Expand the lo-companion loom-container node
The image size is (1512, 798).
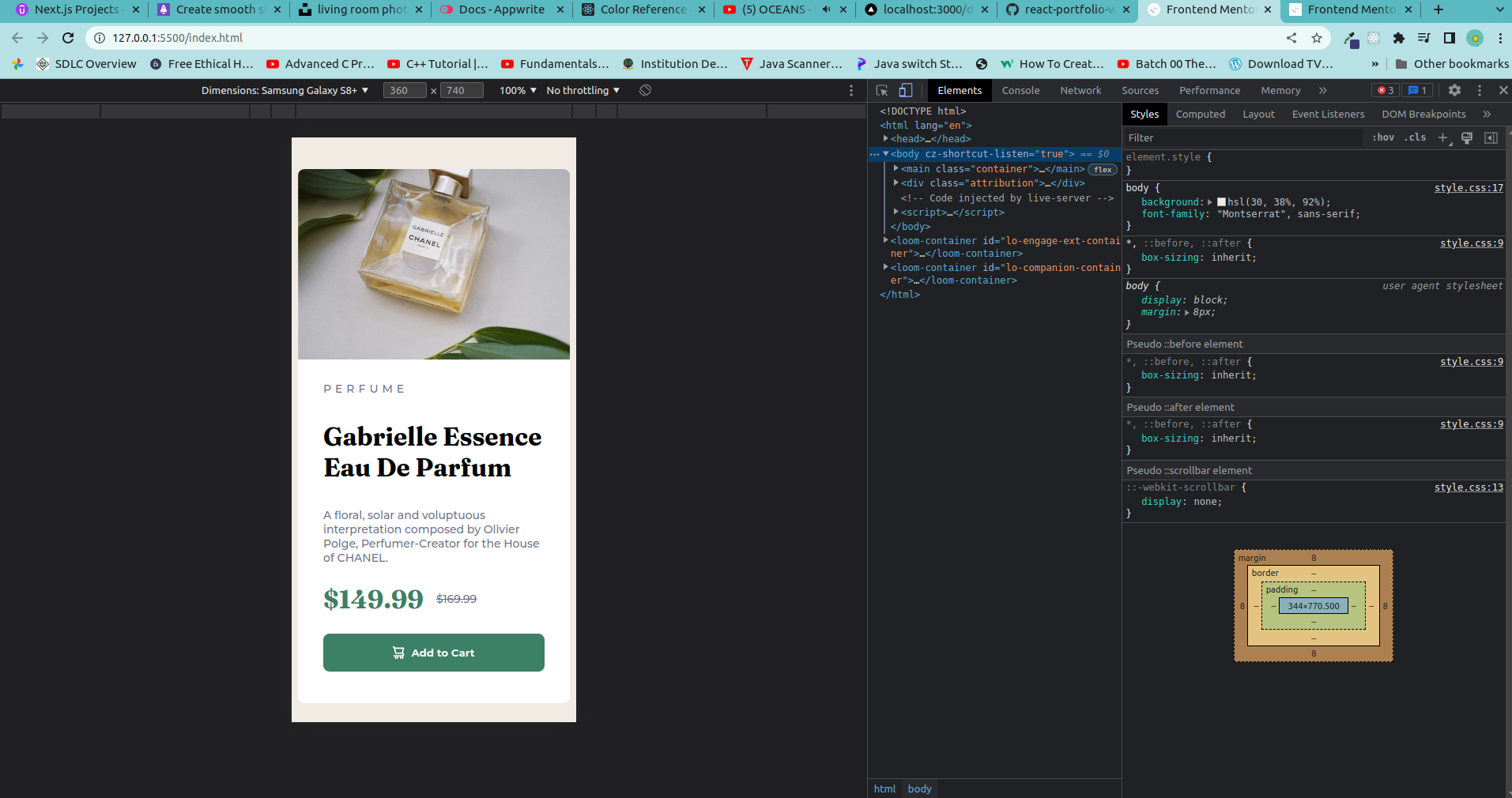[886, 267]
